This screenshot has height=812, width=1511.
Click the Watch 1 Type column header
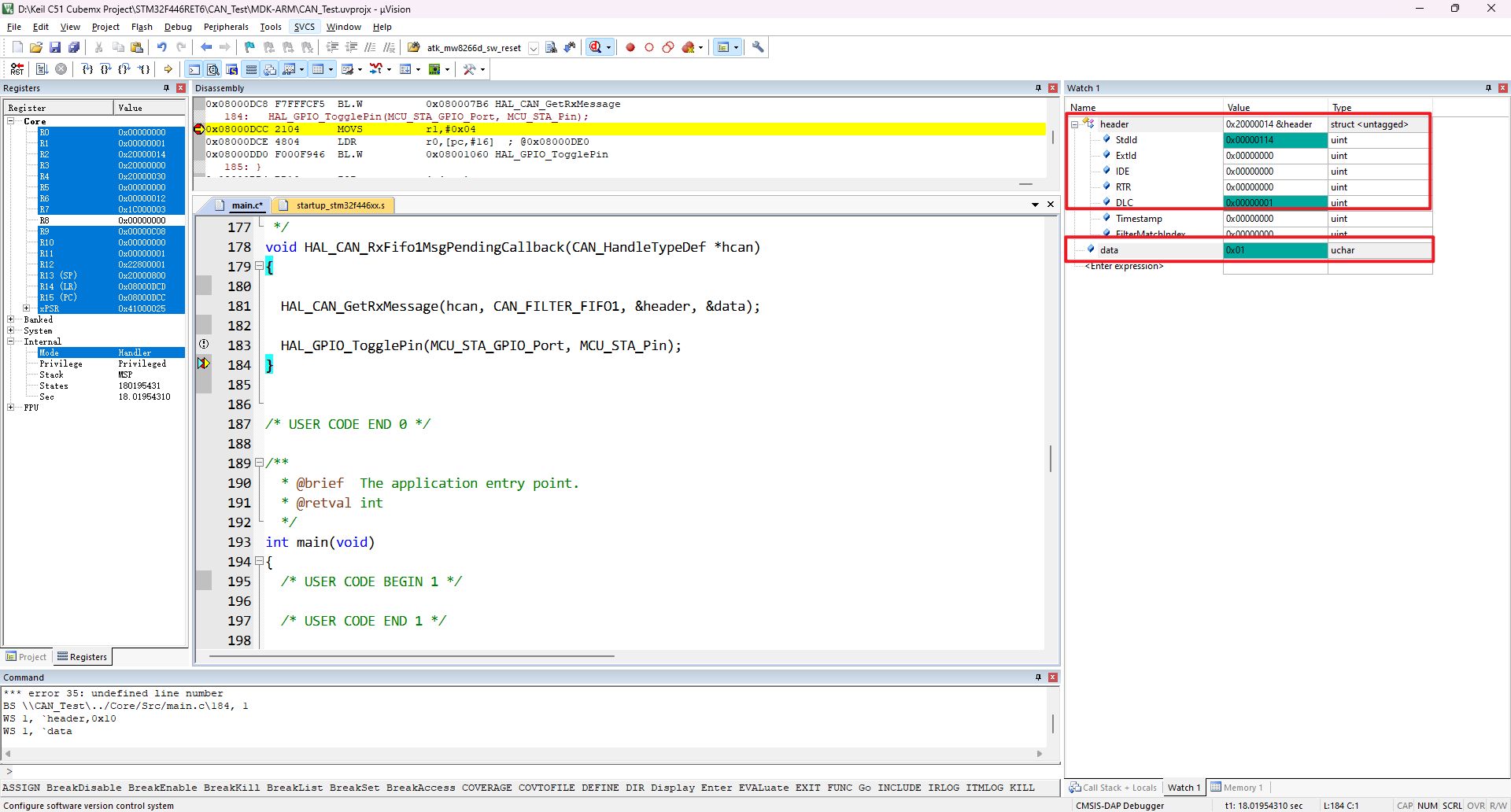click(1380, 108)
